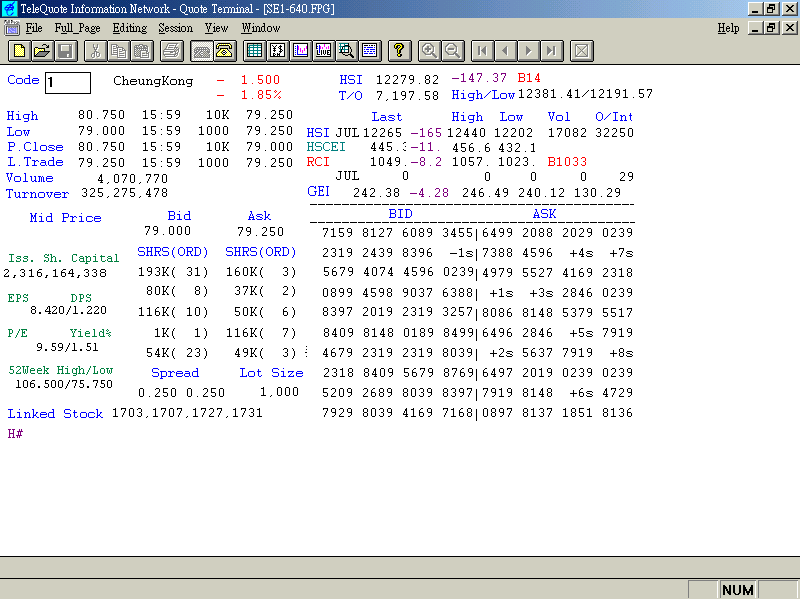This screenshot has width=800, height=600.
Task: Open the LIVE chart icon
Action: tap(323, 51)
